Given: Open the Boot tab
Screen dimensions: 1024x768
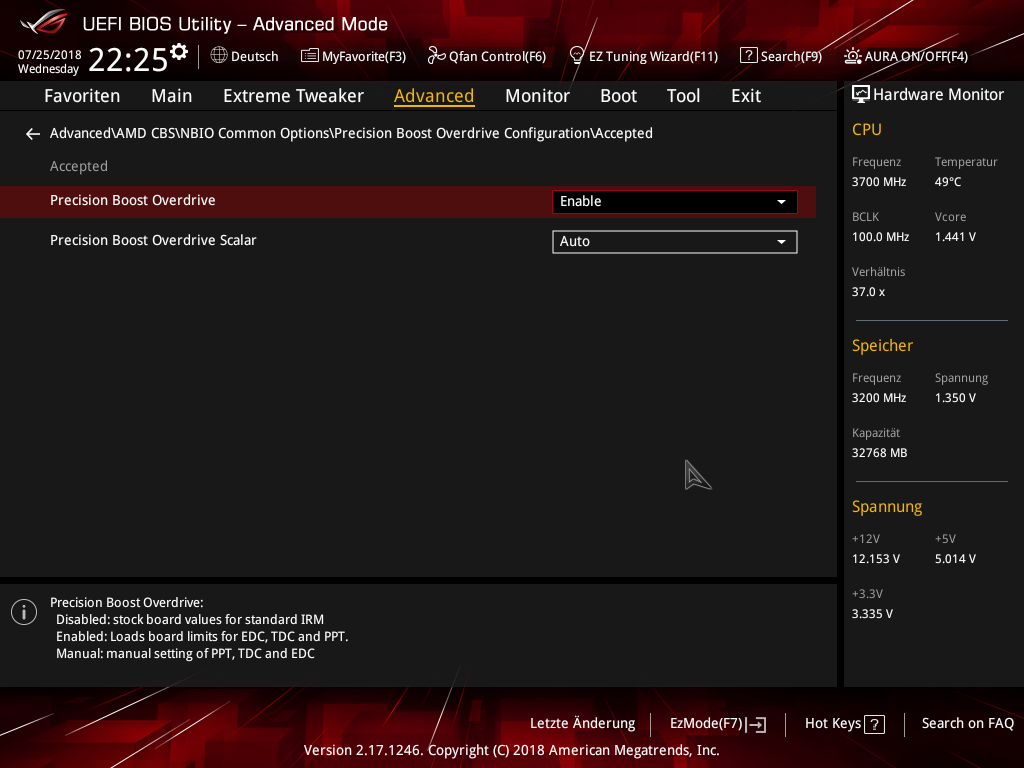Looking at the screenshot, I should [618, 96].
